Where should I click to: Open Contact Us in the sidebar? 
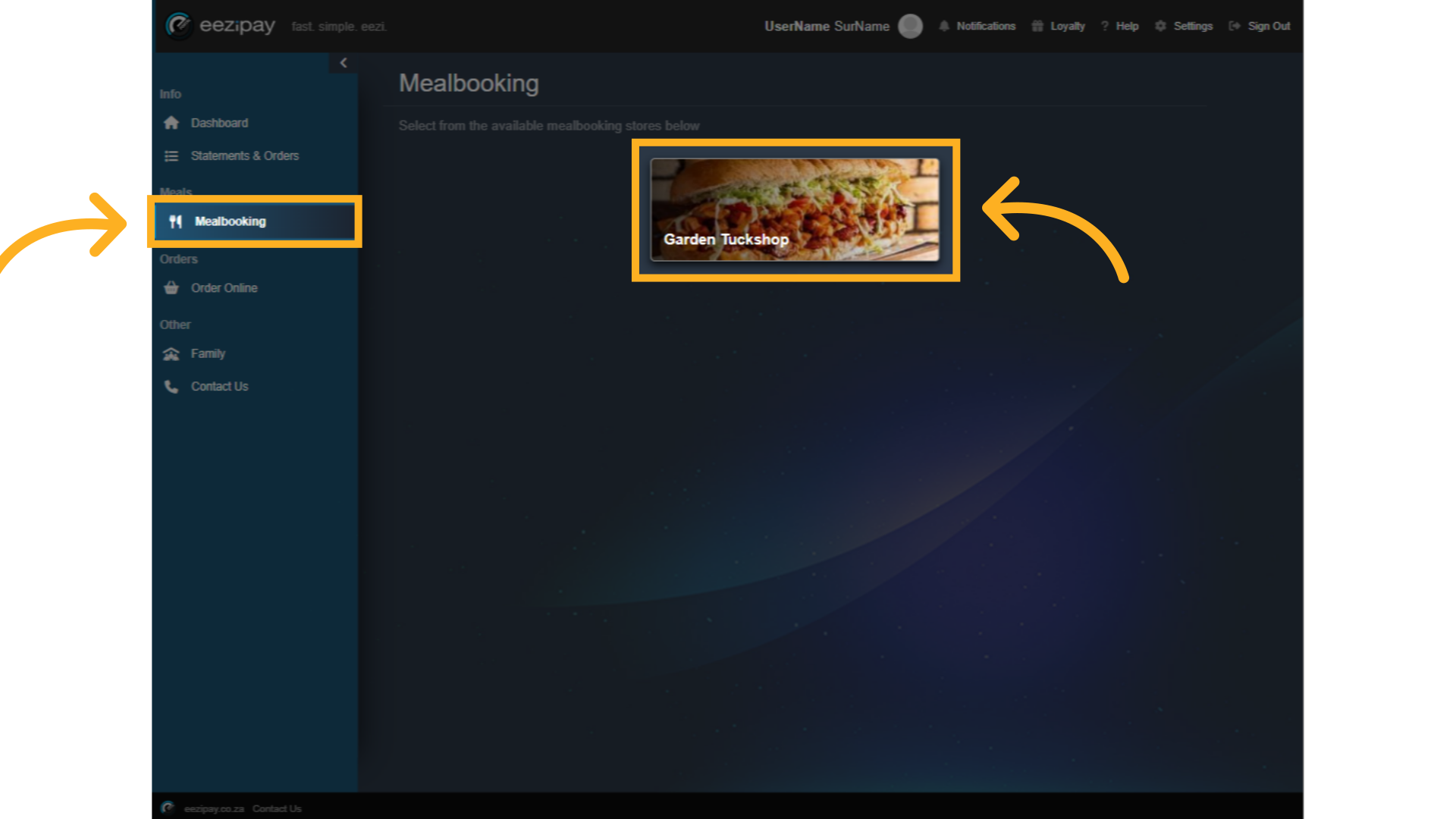[219, 387]
